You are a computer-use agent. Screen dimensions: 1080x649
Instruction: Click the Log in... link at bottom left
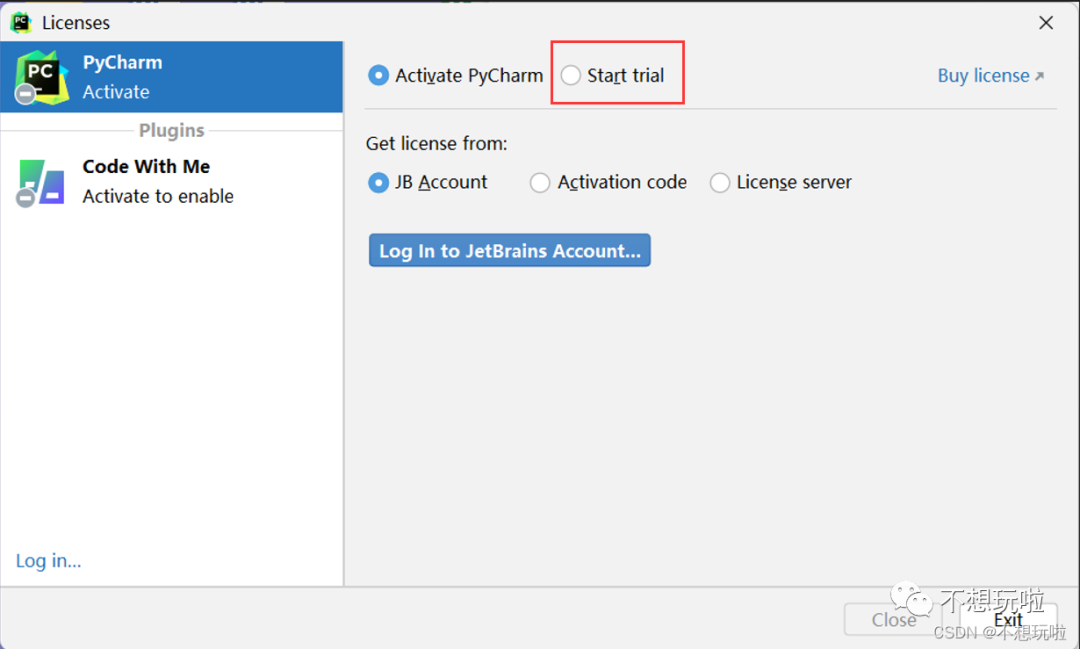[x=48, y=561]
